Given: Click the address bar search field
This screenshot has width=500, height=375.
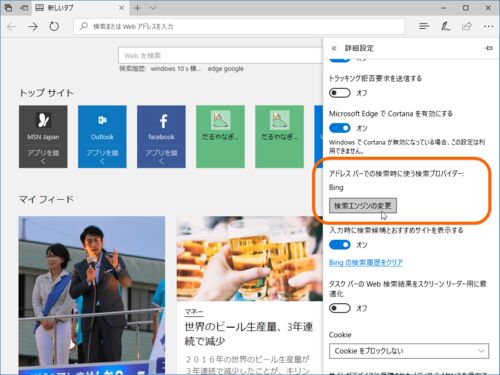Looking at the screenshot, I should pos(239,26).
